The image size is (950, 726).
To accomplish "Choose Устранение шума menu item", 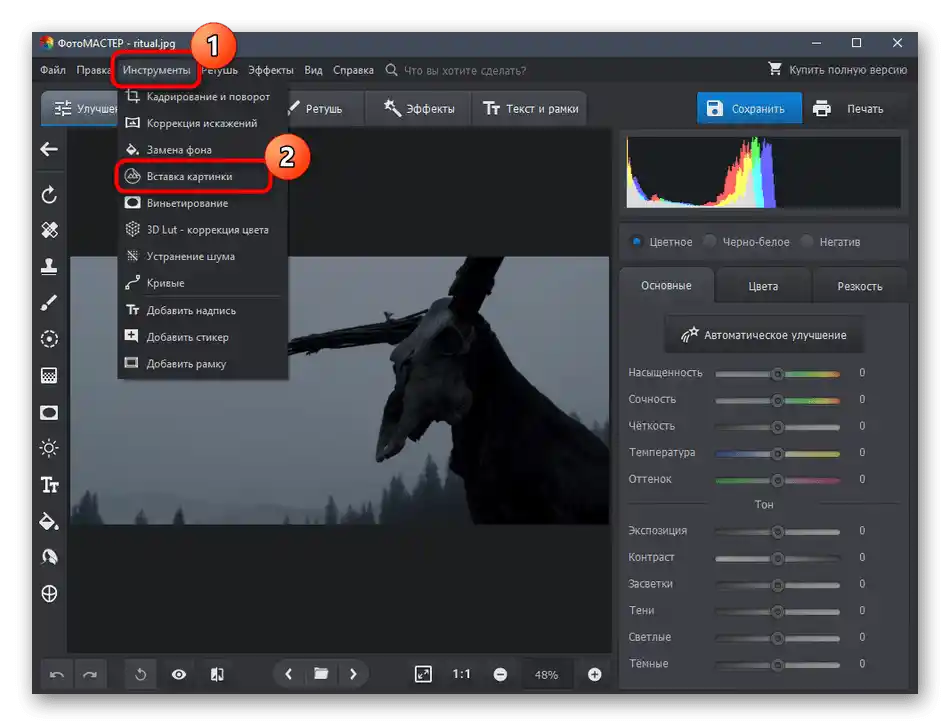I will point(202,256).
